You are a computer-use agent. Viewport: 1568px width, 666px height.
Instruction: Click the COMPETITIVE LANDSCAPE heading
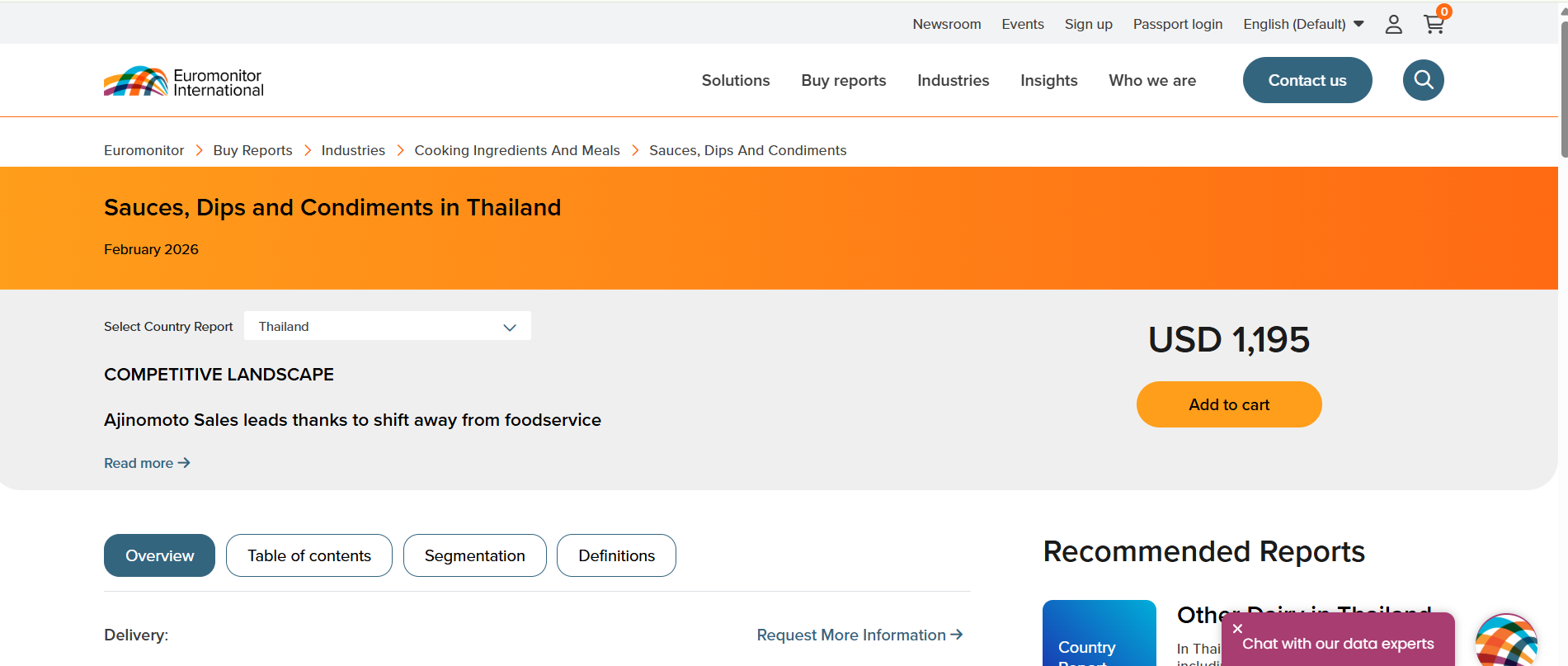point(219,375)
